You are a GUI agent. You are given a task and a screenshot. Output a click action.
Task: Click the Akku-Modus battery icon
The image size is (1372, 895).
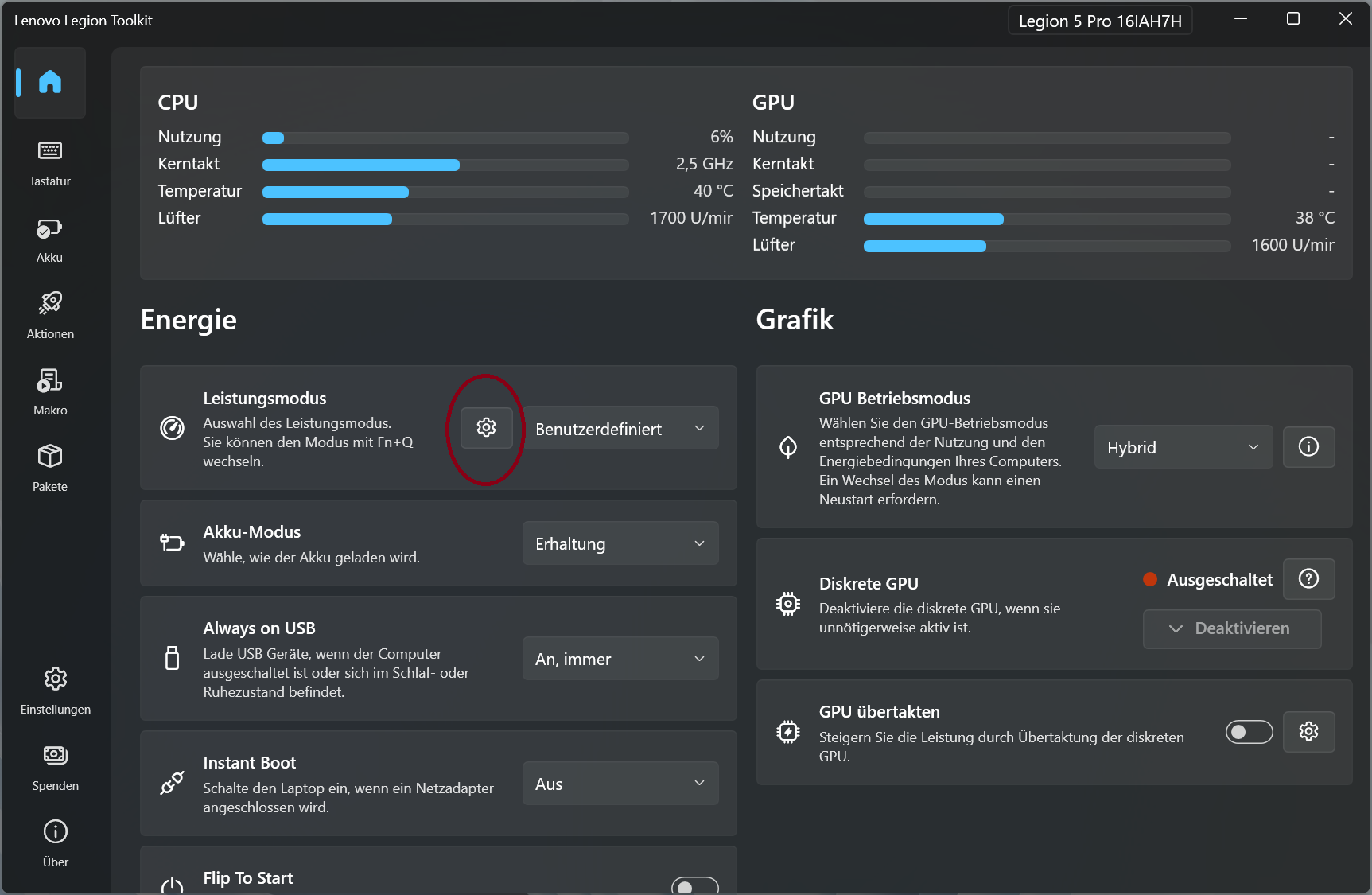tap(172, 543)
